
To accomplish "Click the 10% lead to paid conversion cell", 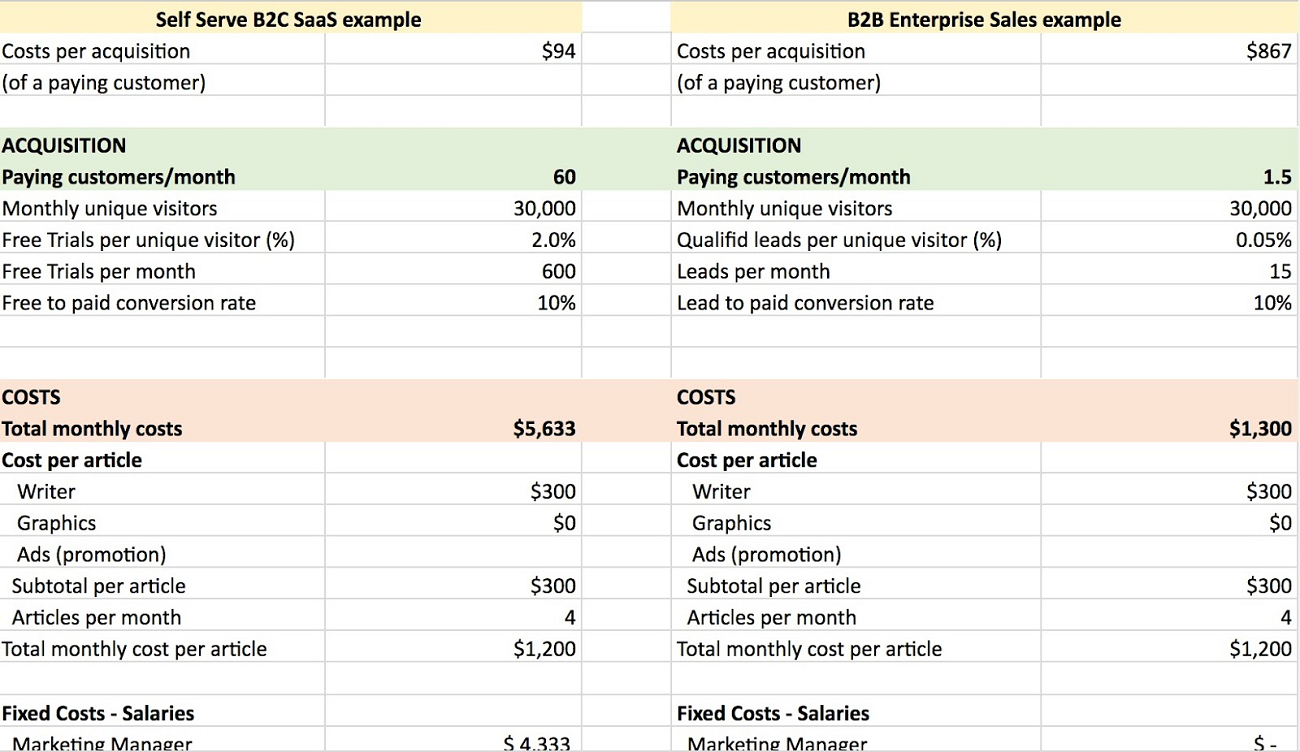I will tap(1269, 302).
